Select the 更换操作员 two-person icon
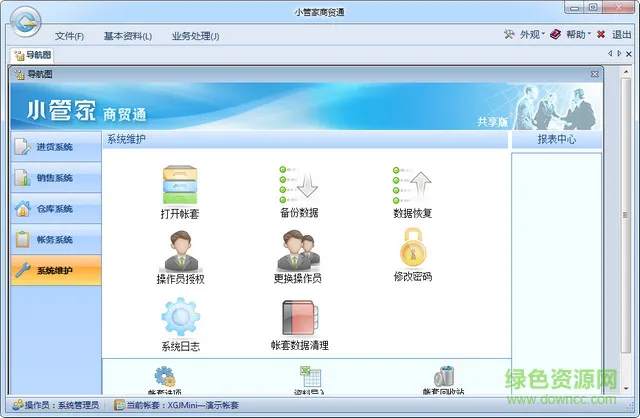640x418 pixels. [x=298, y=250]
